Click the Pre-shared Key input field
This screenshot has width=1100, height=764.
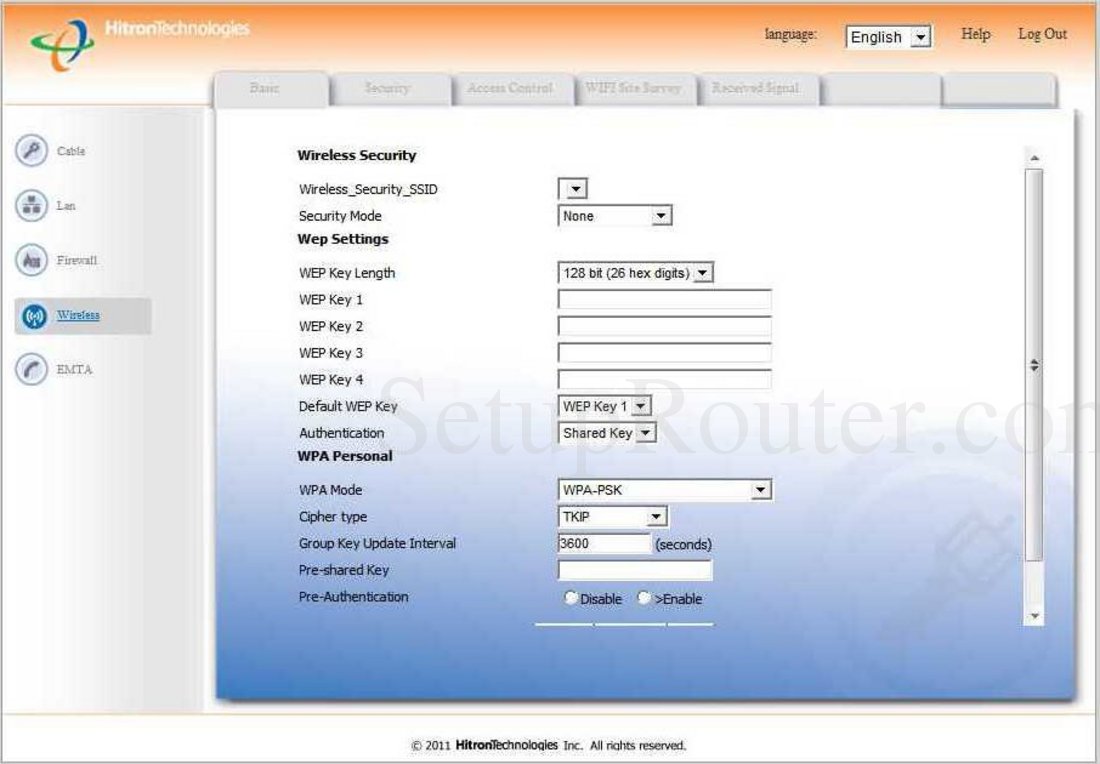(x=634, y=571)
